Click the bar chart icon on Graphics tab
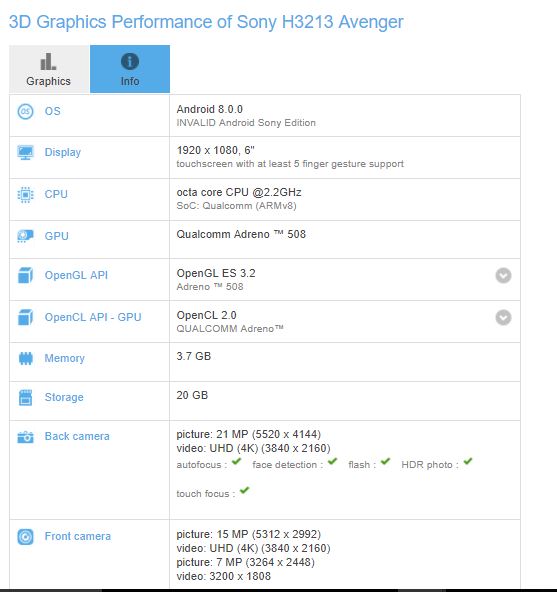The height and width of the screenshot is (592, 557). click(48, 61)
